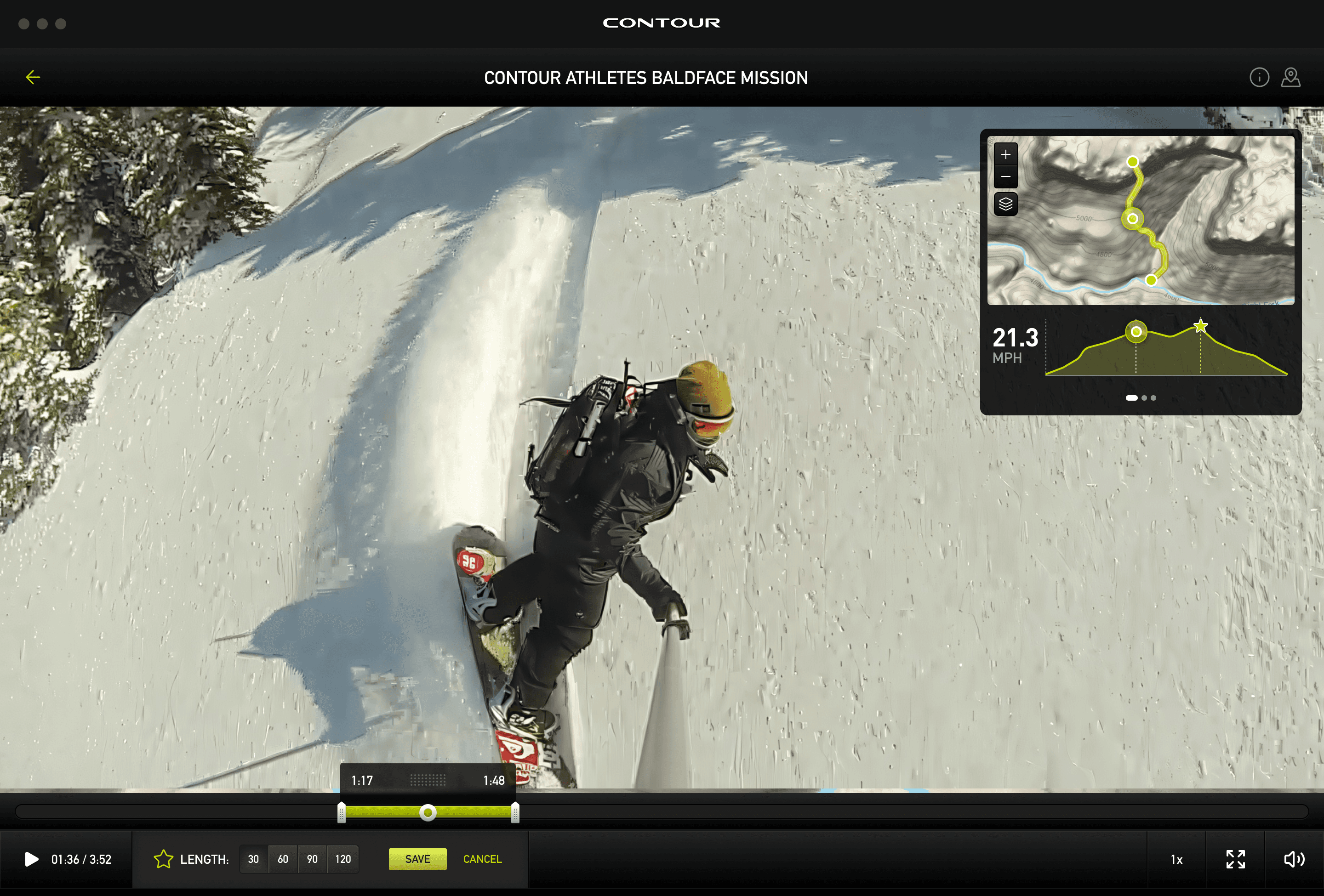Choose the 90 second highlight length
1324x896 pixels.
click(312, 859)
